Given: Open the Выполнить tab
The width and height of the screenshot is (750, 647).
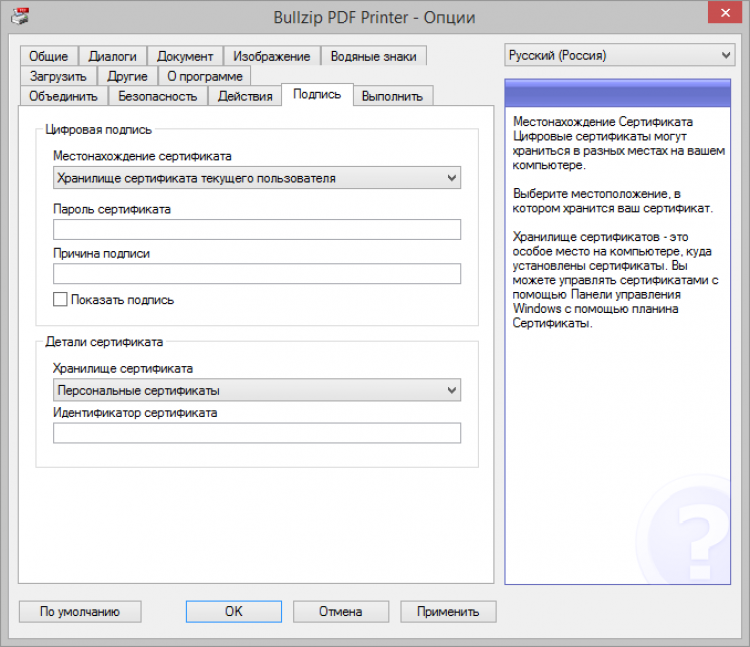Looking at the screenshot, I should [392, 96].
